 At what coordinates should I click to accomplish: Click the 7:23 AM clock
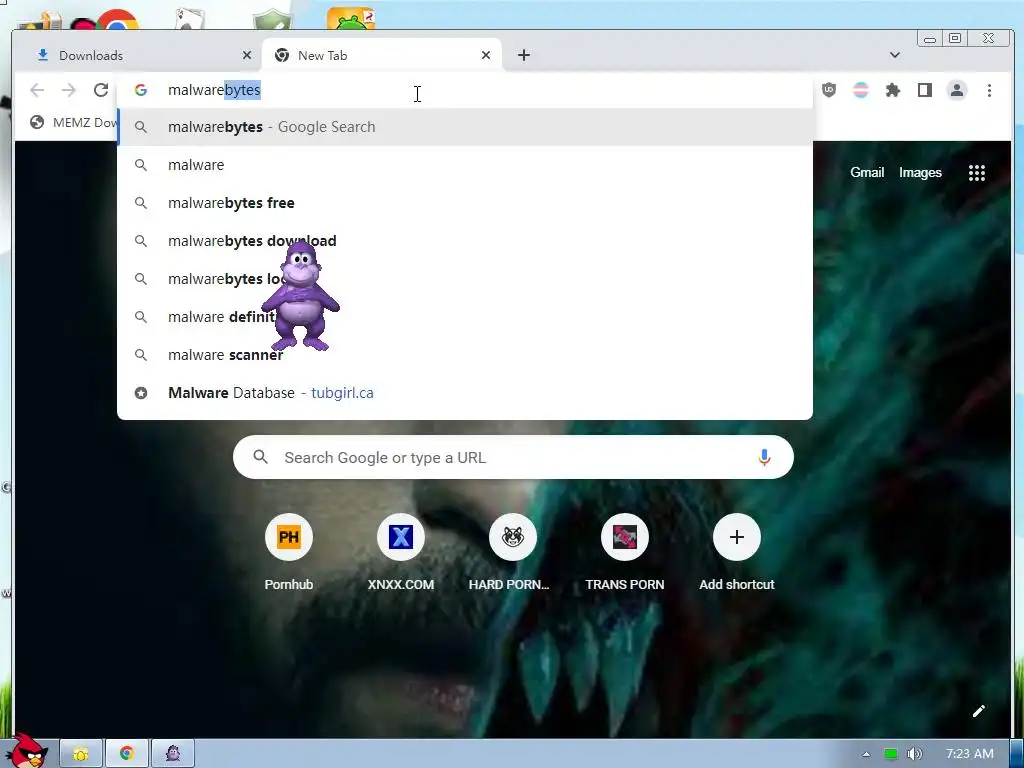coord(969,754)
